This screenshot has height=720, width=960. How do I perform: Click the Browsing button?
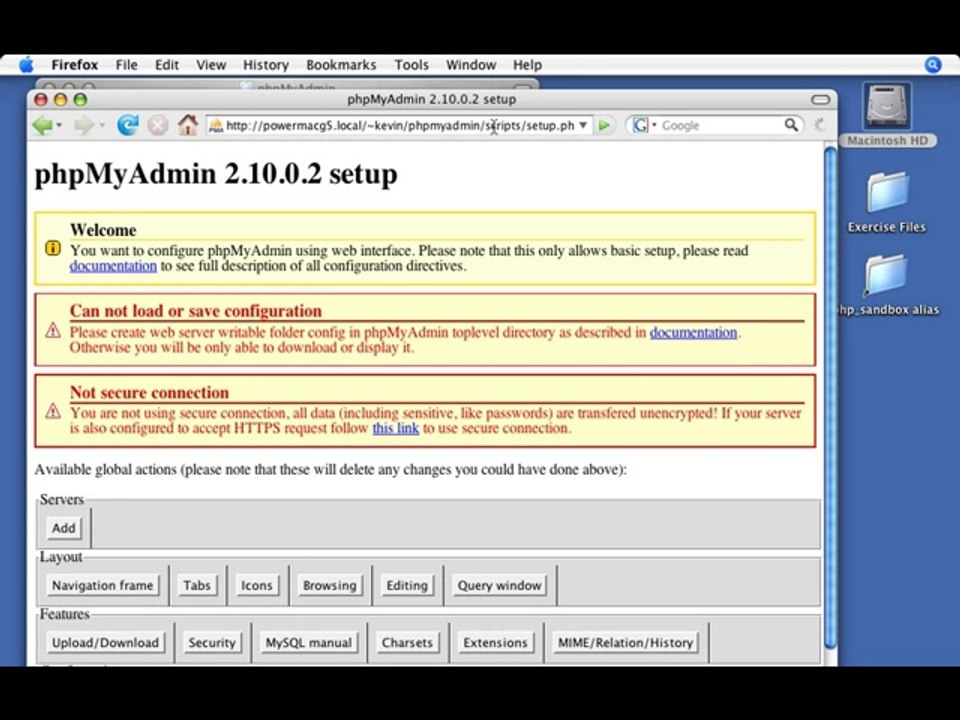pyautogui.click(x=329, y=585)
